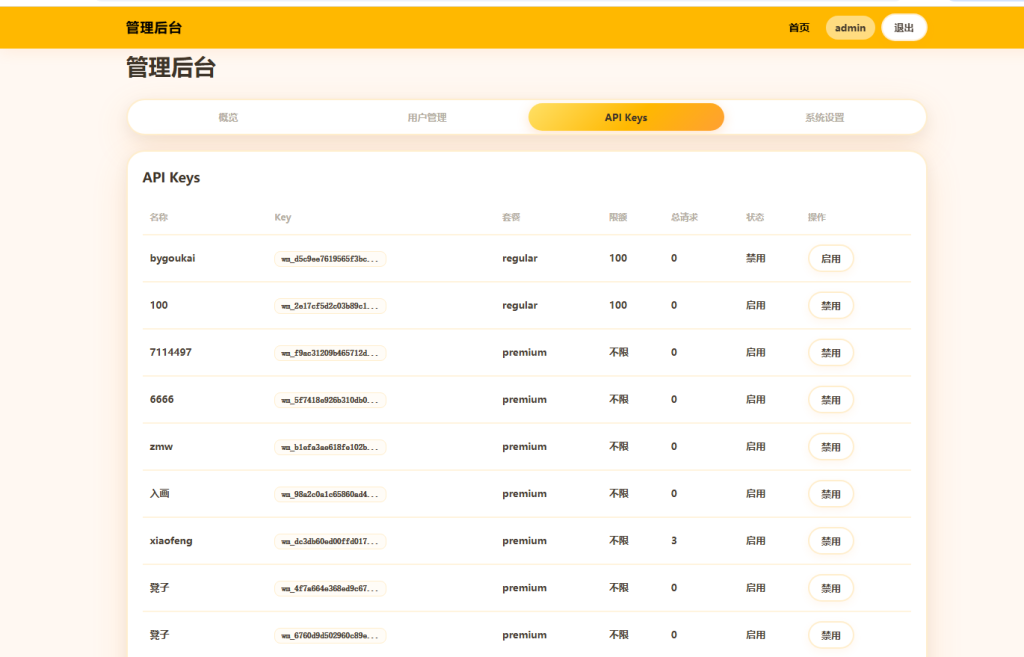The image size is (1024, 657).
Task: Click the 限额 column header
Action: pos(618,217)
